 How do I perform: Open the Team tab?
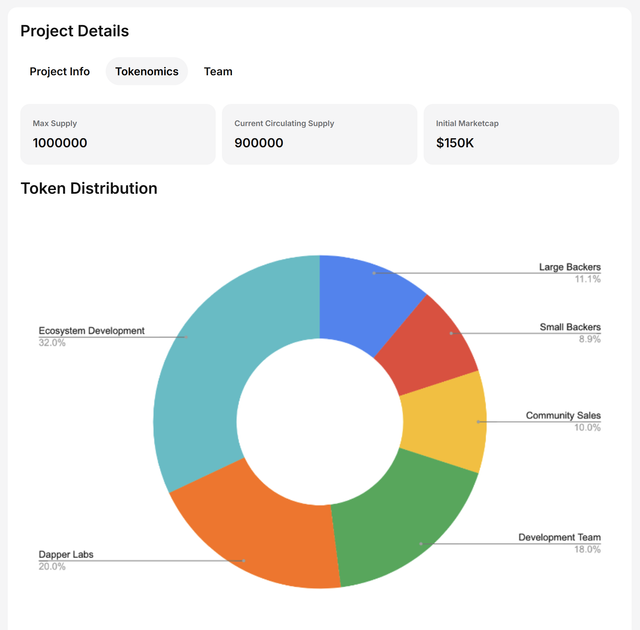[x=218, y=72]
